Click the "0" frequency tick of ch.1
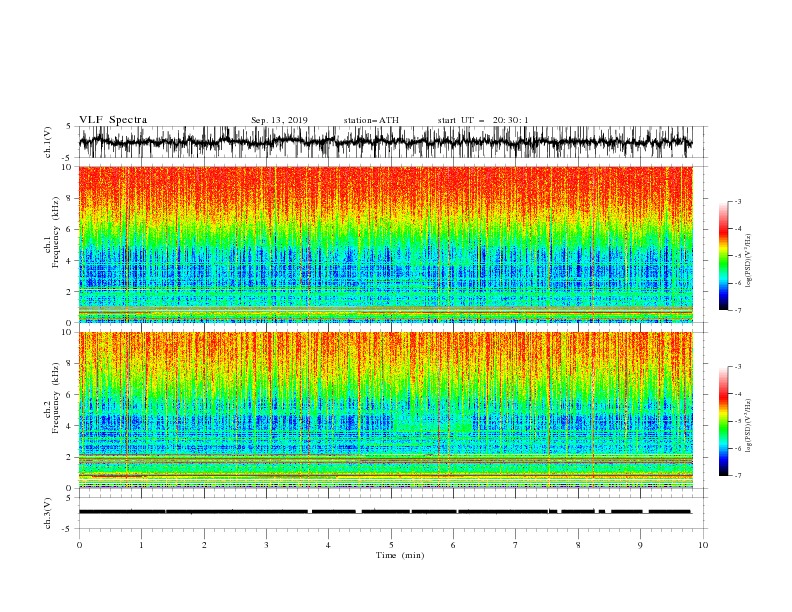Screen dimensions: 792x612 70,323
